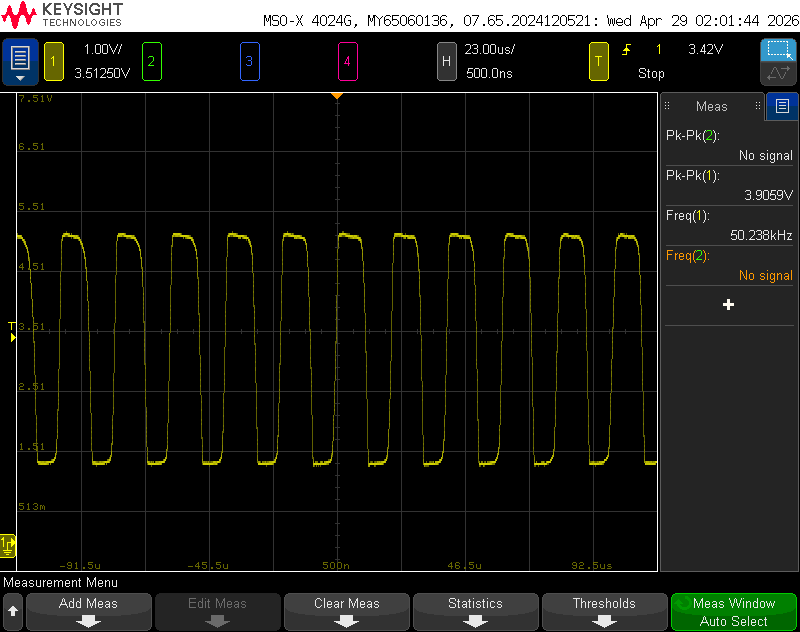The width and height of the screenshot is (800, 632).
Task: Click the zoom box selection icon
Action: coord(778,50)
